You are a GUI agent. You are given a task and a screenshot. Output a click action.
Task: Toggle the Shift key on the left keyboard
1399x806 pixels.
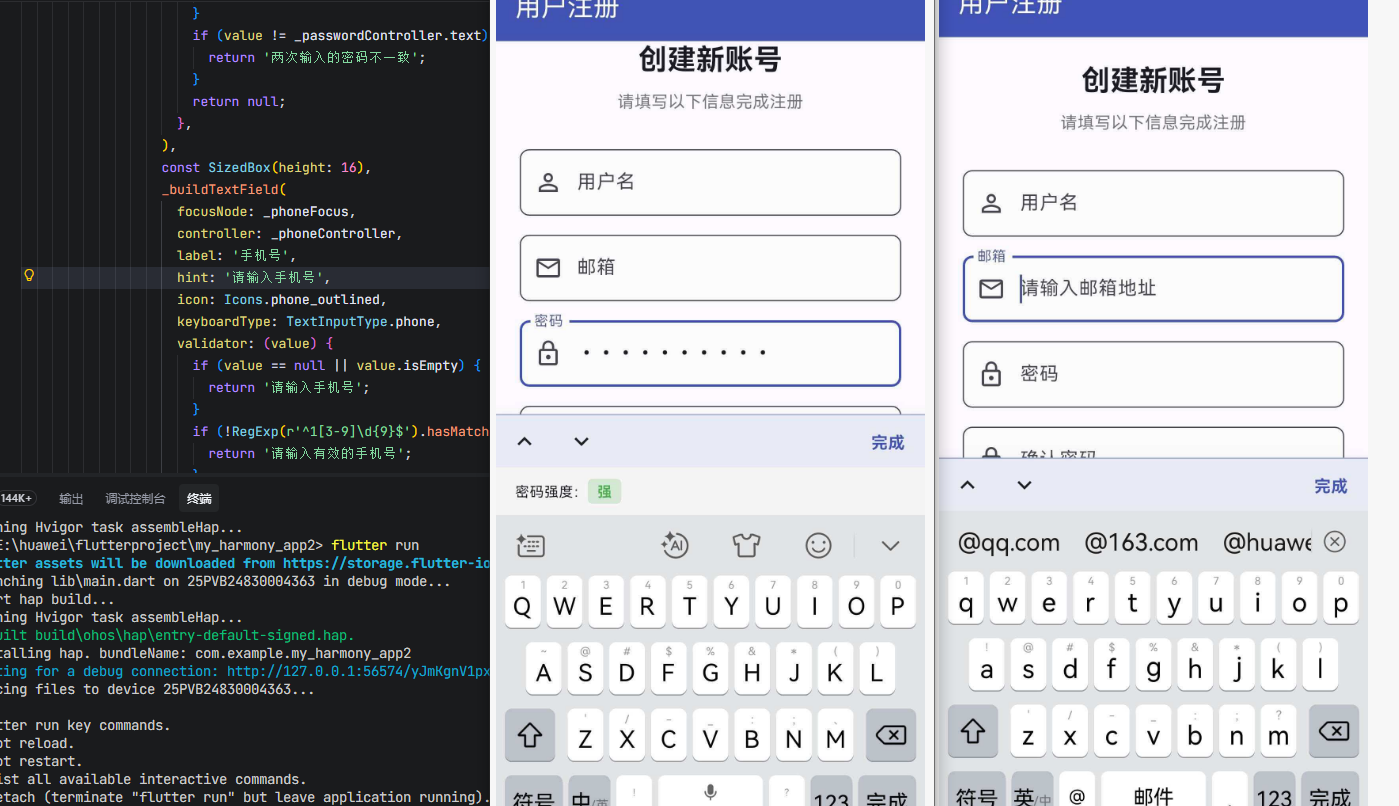(x=530, y=735)
